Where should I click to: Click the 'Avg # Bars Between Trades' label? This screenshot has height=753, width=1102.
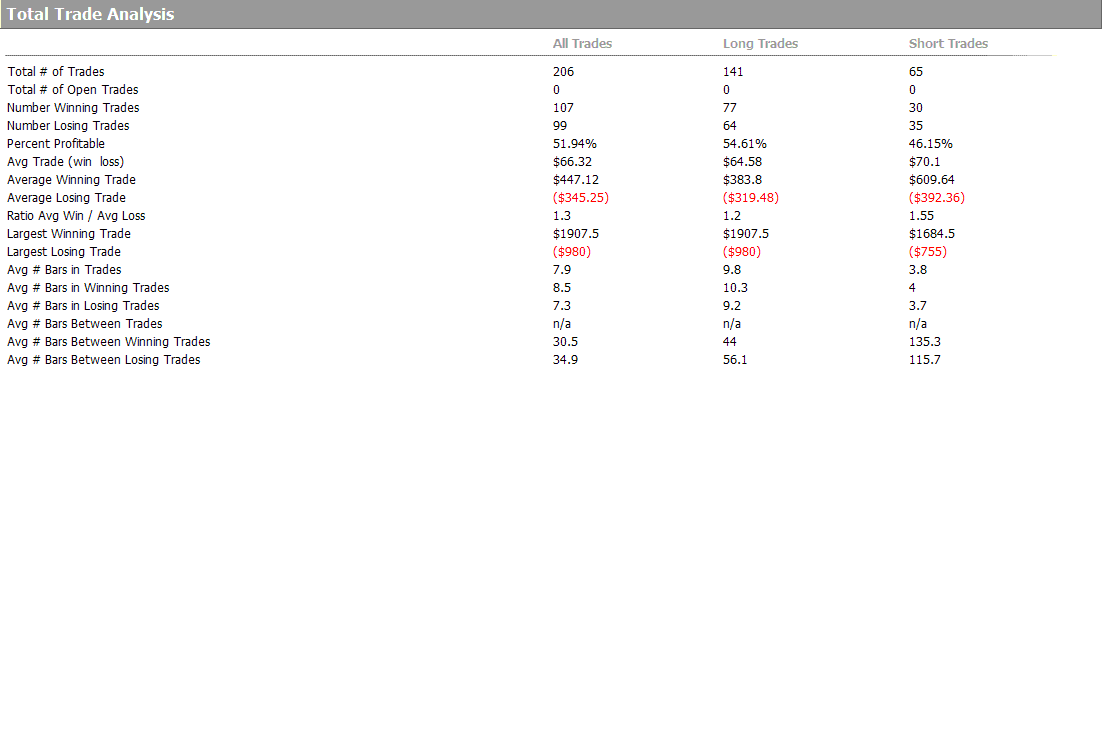click(x=84, y=324)
